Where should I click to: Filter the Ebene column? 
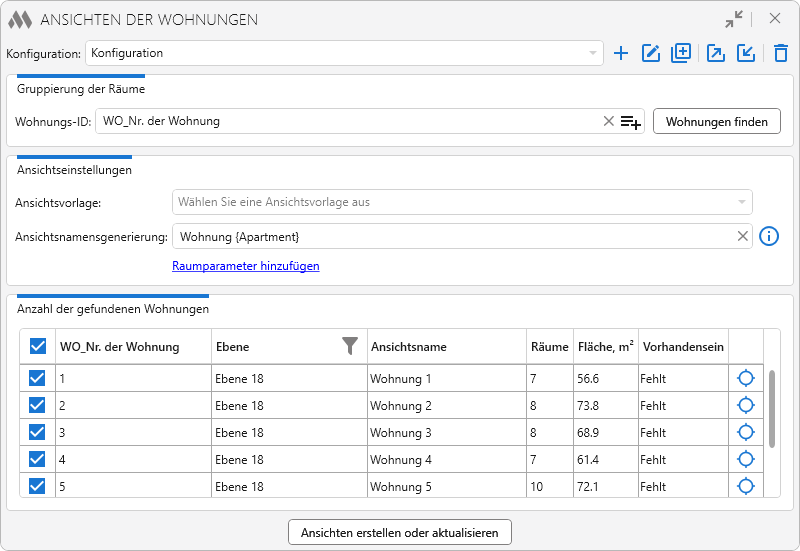349,346
